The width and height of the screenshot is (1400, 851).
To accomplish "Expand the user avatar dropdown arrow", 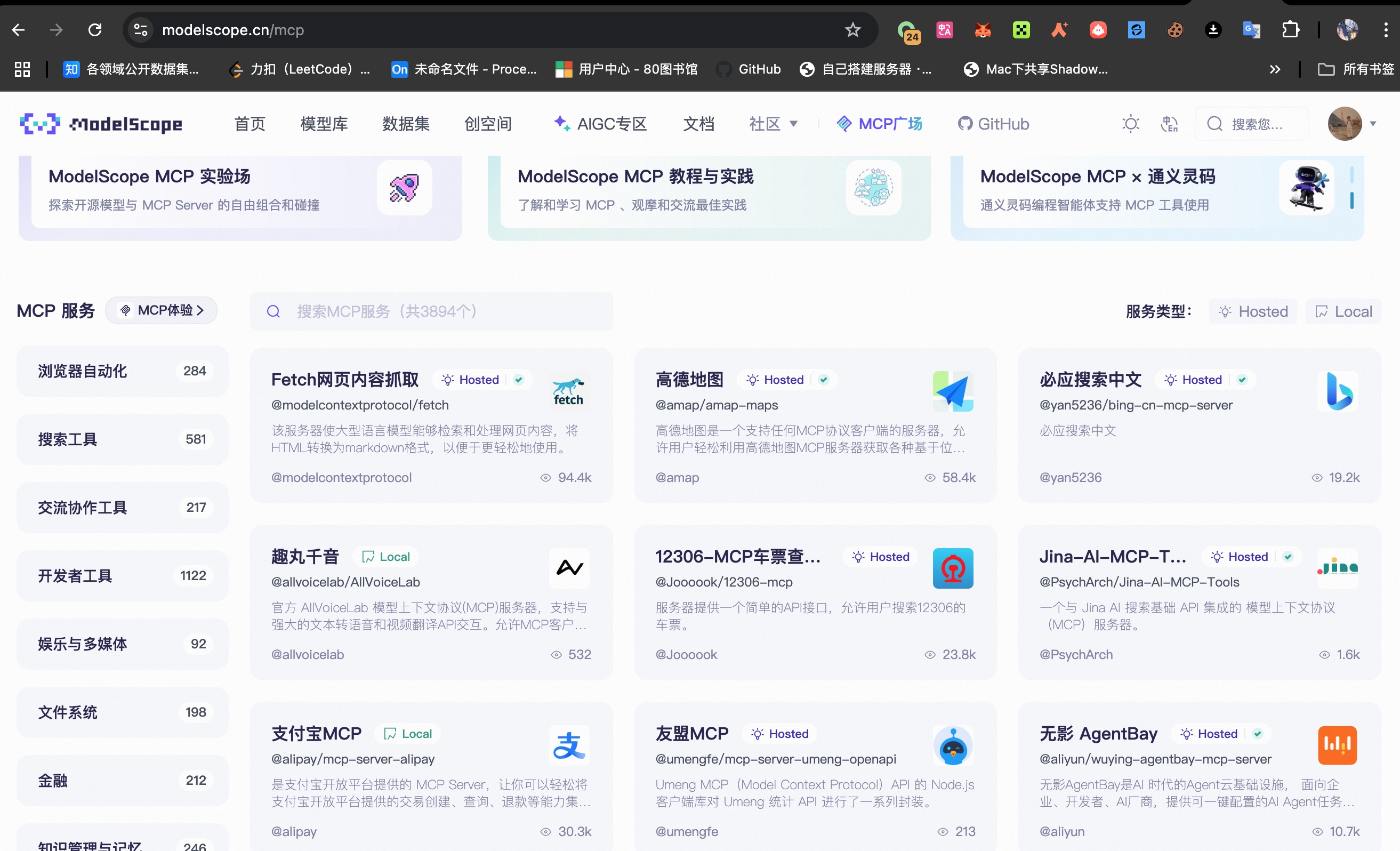I will click(1373, 123).
